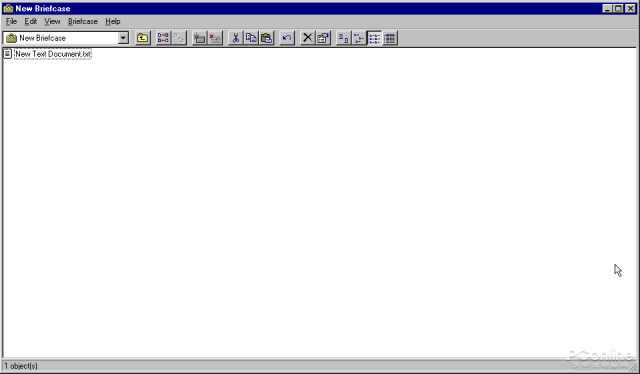Open Properties from the toolbar icon
The width and height of the screenshot is (640, 374).
click(x=323, y=38)
